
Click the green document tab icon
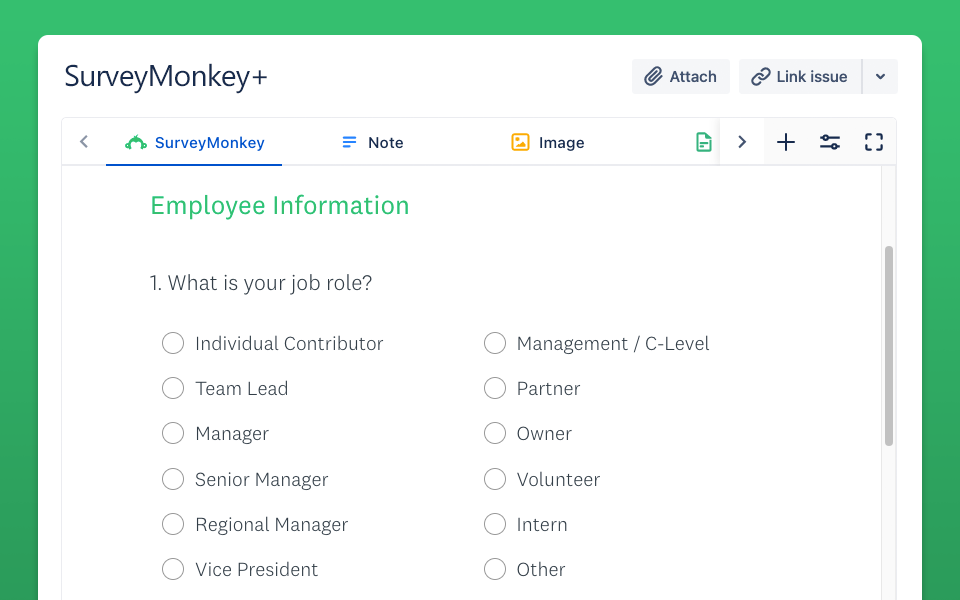tap(704, 143)
